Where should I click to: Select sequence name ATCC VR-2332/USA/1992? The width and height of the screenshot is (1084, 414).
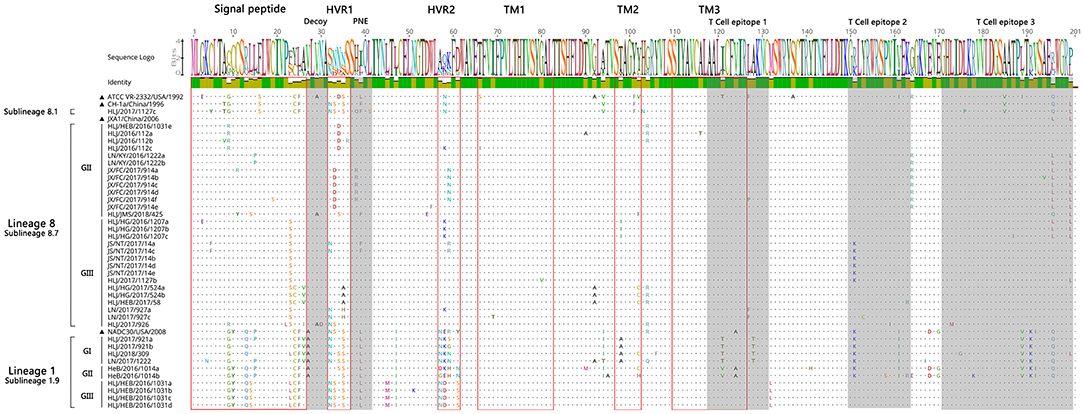click(146, 97)
